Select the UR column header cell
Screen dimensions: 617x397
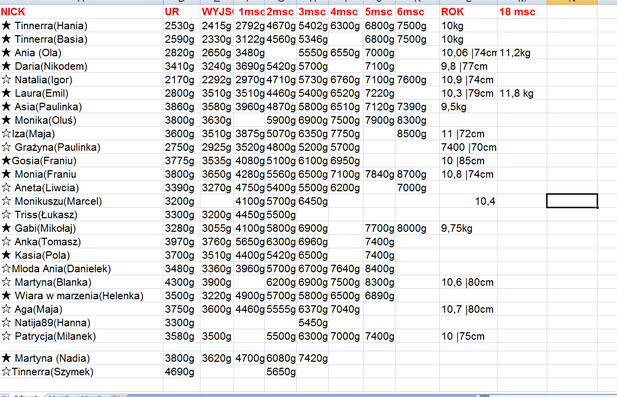[181, 12]
